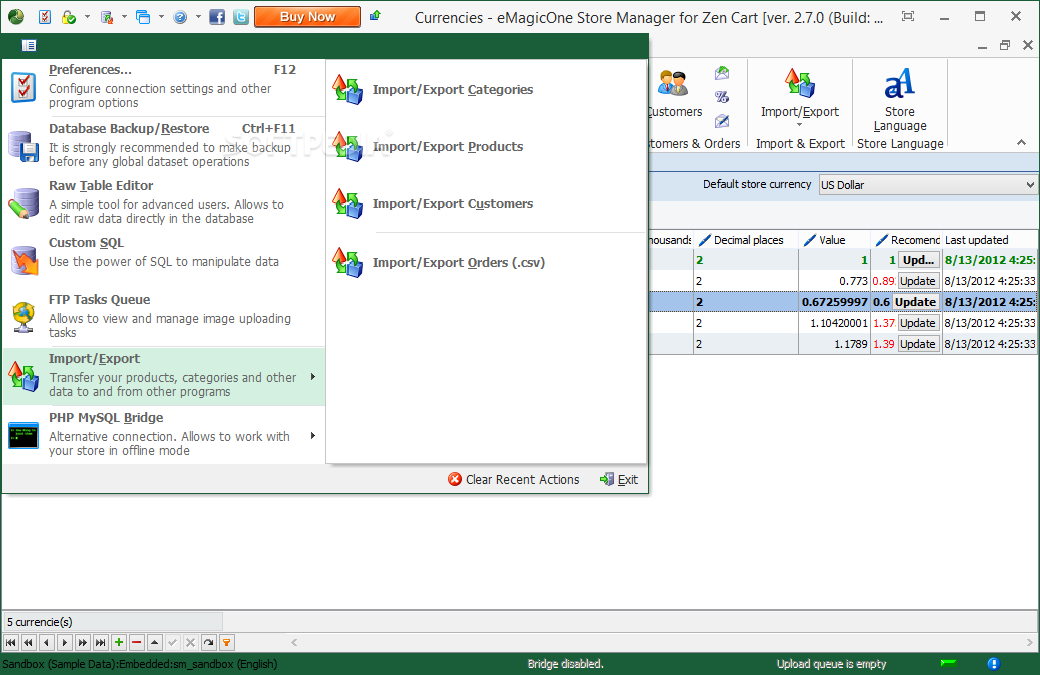Click the curved arrow refresh button
The height and width of the screenshot is (675, 1040).
pyautogui.click(x=208, y=643)
